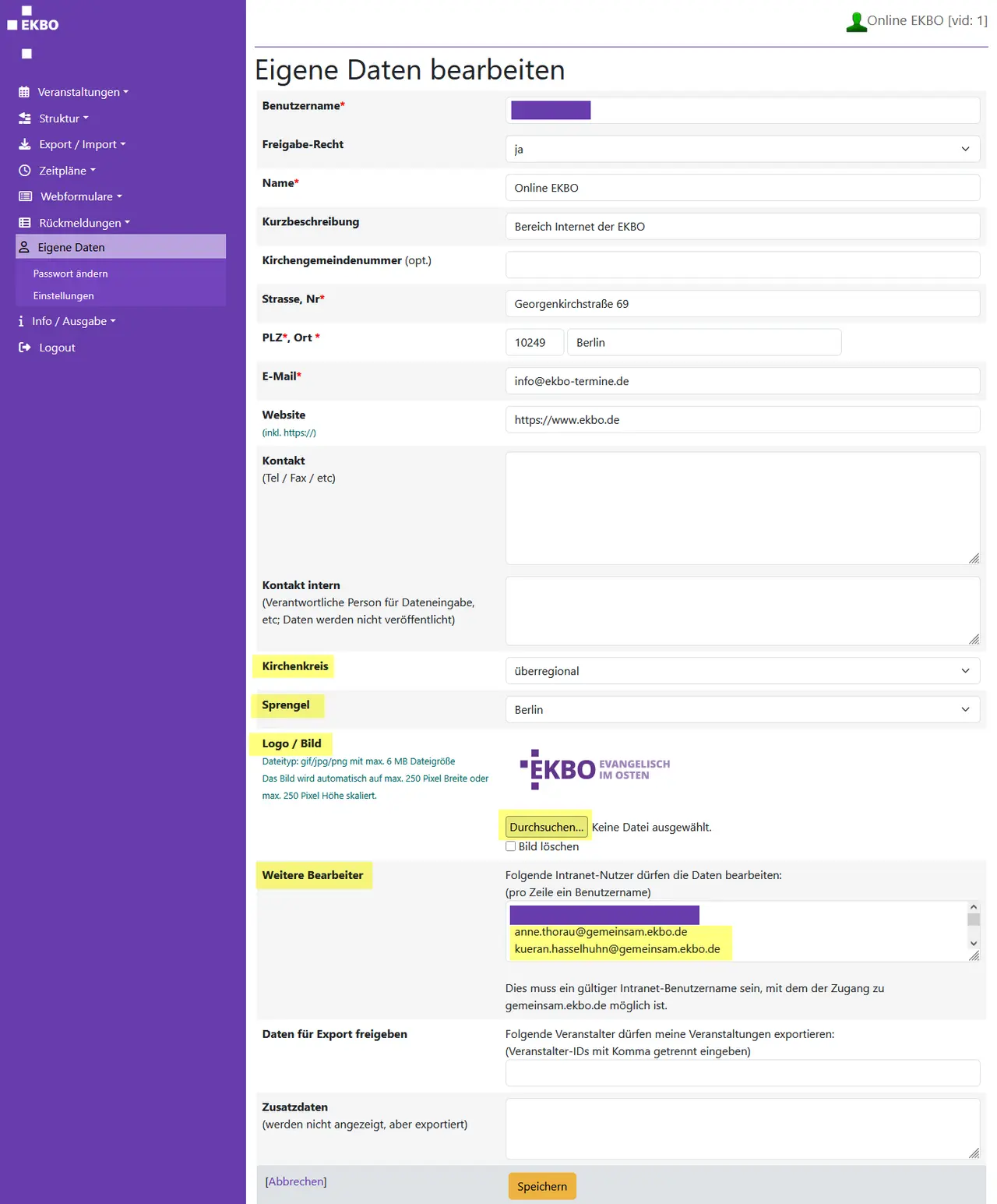Click the clock icon beside Zeitpläne
Image resolution: width=997 pixels, height=1204 pixels.
click(25, 171)
